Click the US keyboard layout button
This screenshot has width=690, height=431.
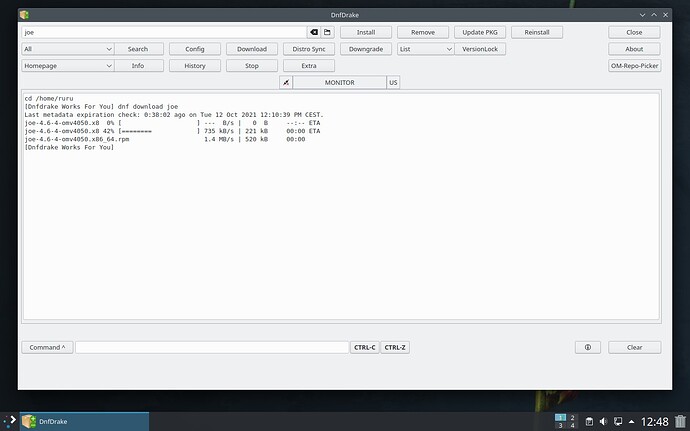point(393,82)
